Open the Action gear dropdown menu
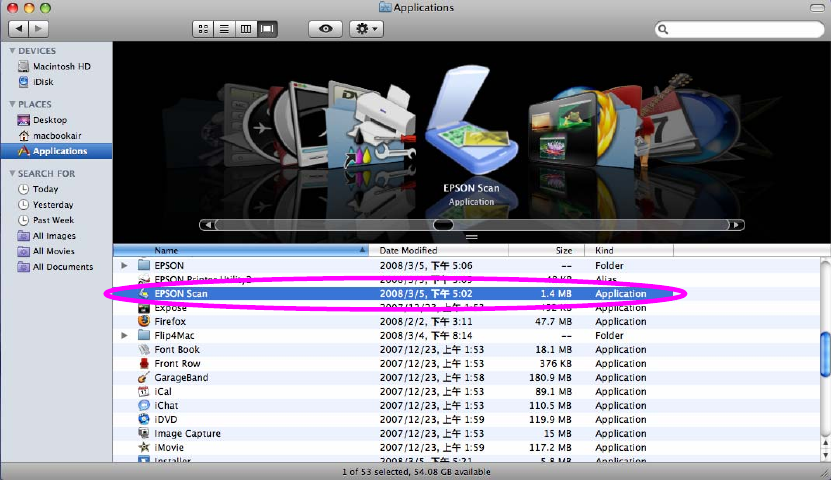The width and height of the screenshot is (831, 480). pyautogui.click(x=365, y=29)
